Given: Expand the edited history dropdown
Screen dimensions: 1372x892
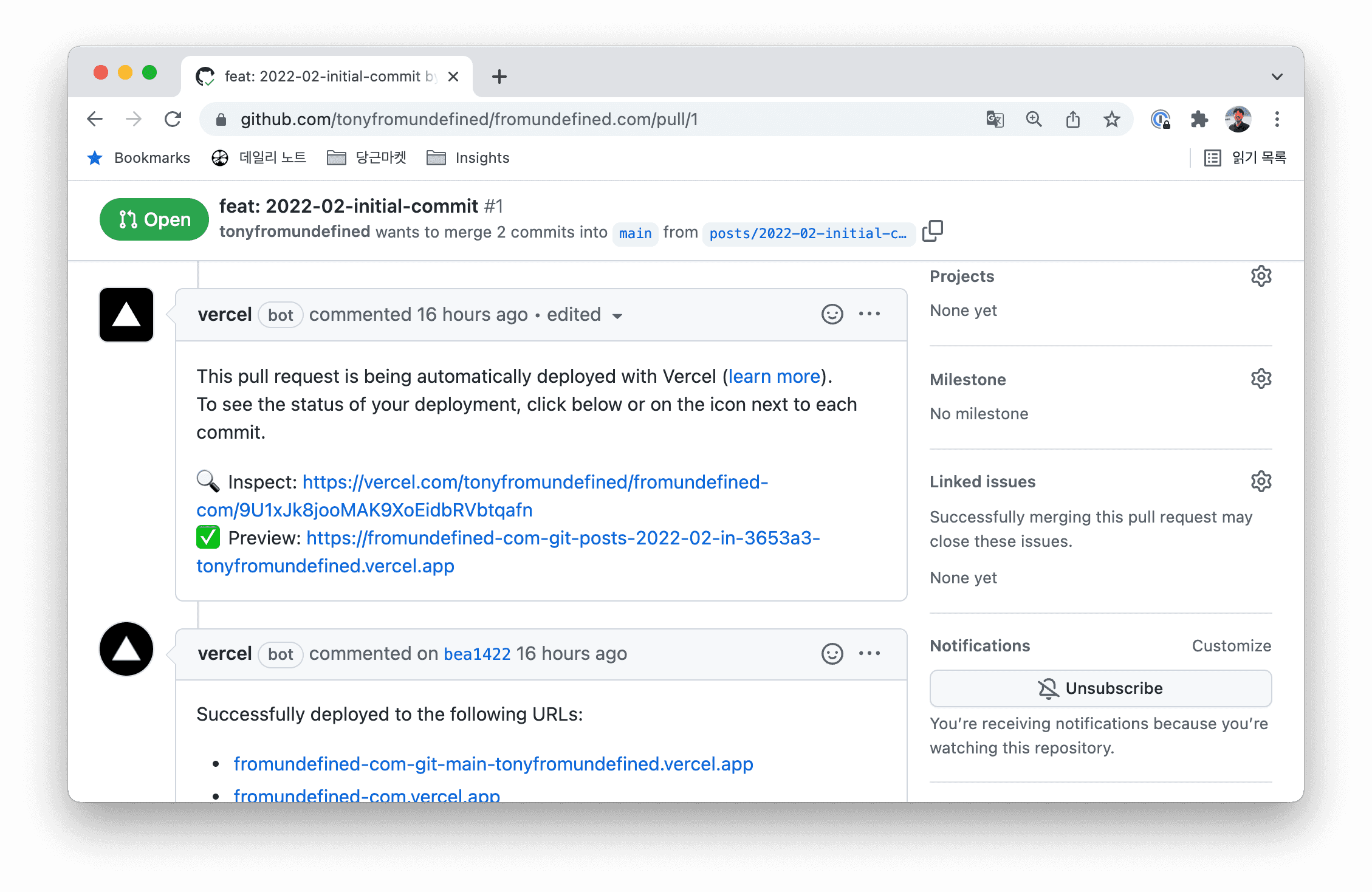Looking at the screenshot, I should (x=617, y=316).
